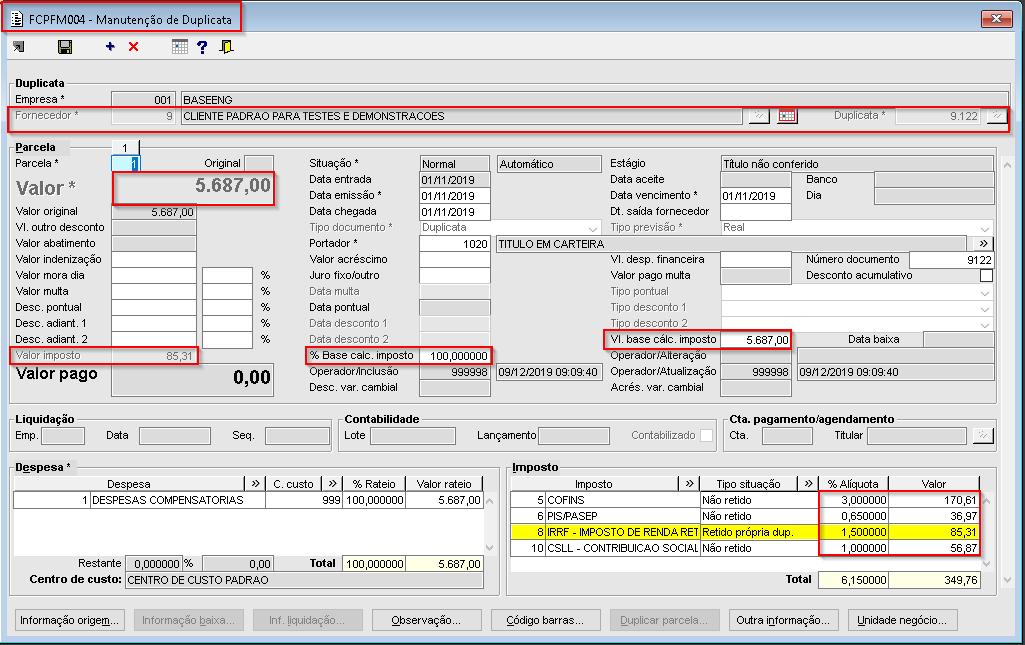This screenshot has height=645, width=1025.
Task: Click the Informação origem button
Action: click(69, 620)
